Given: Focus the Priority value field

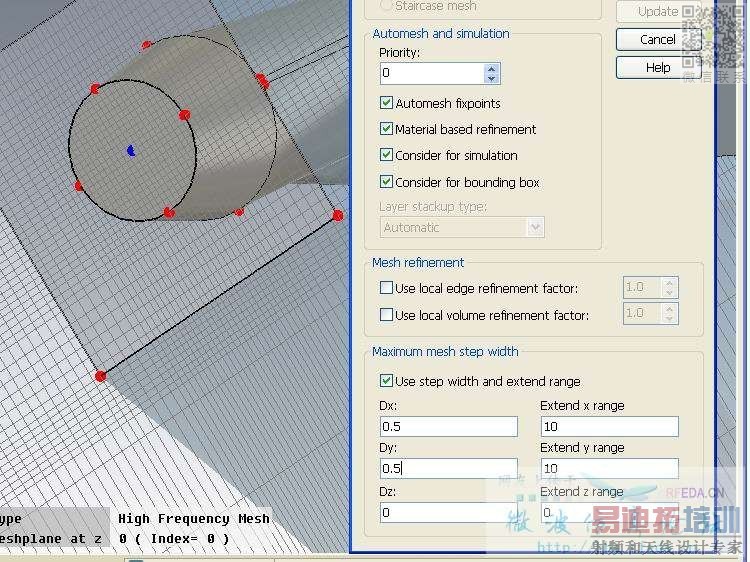Looking at the screenshot, I should [x=432, y=73].
